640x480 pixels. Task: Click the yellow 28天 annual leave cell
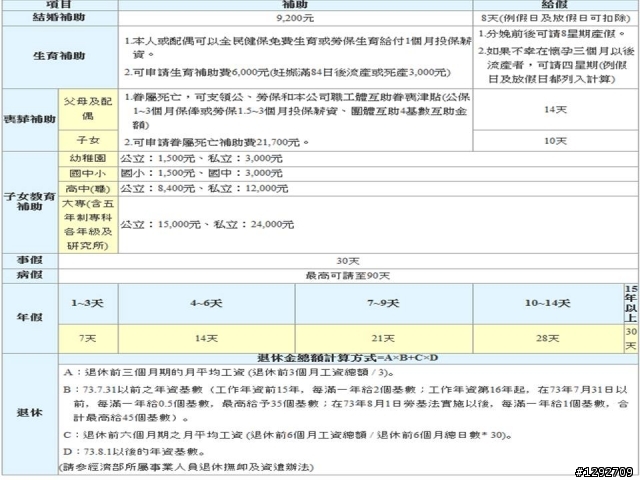click(x=548, y=339)
